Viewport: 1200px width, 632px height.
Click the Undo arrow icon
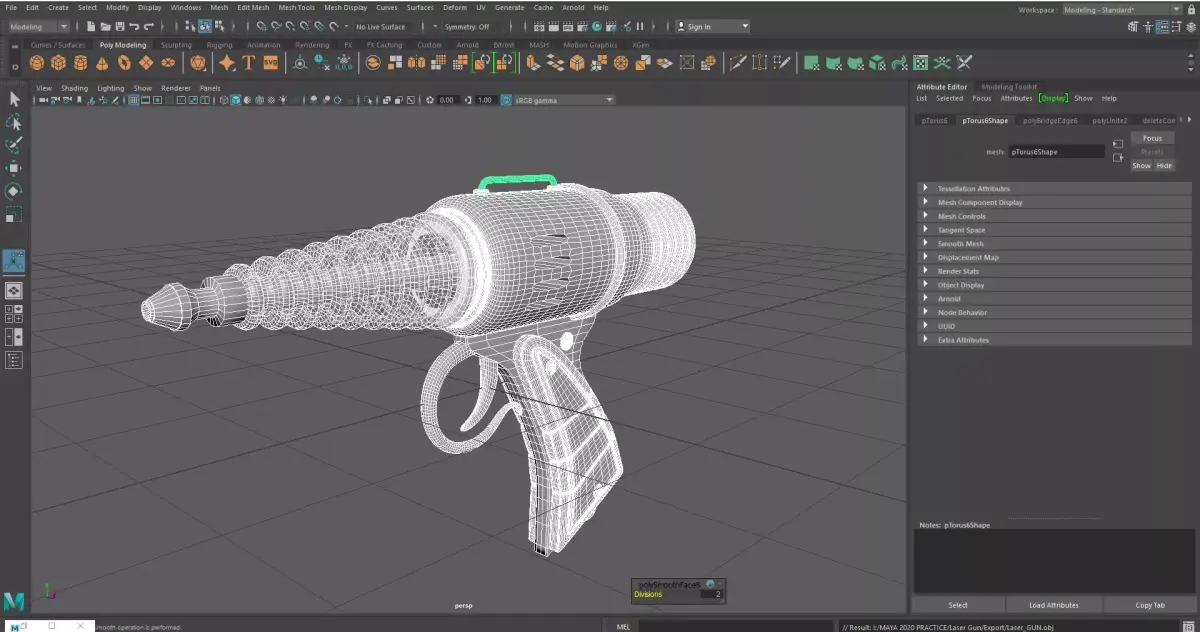tap(134, 26)
